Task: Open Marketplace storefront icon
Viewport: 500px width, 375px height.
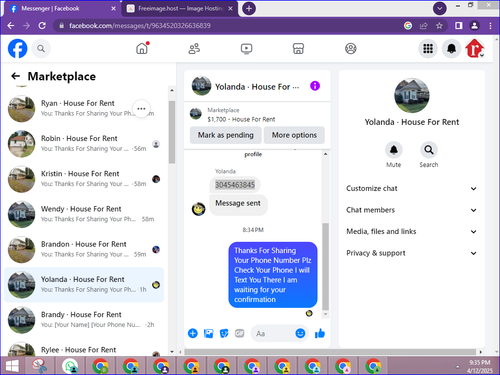Action: tap(298, 49)
